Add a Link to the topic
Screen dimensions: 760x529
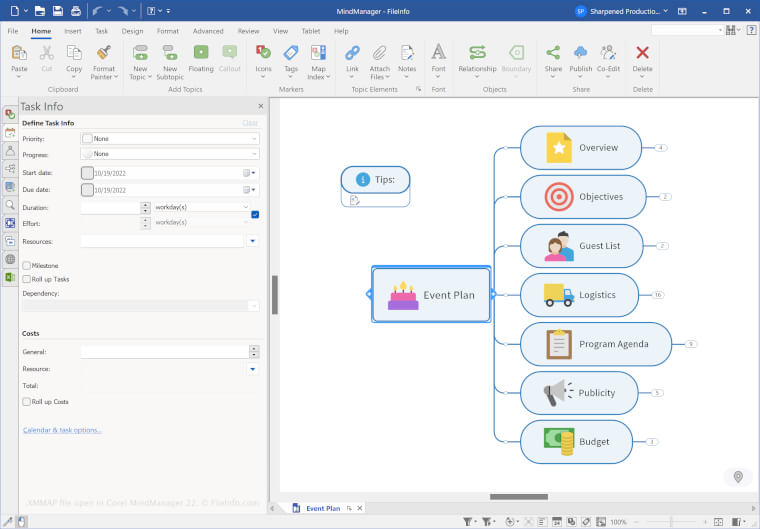point(352,53)
